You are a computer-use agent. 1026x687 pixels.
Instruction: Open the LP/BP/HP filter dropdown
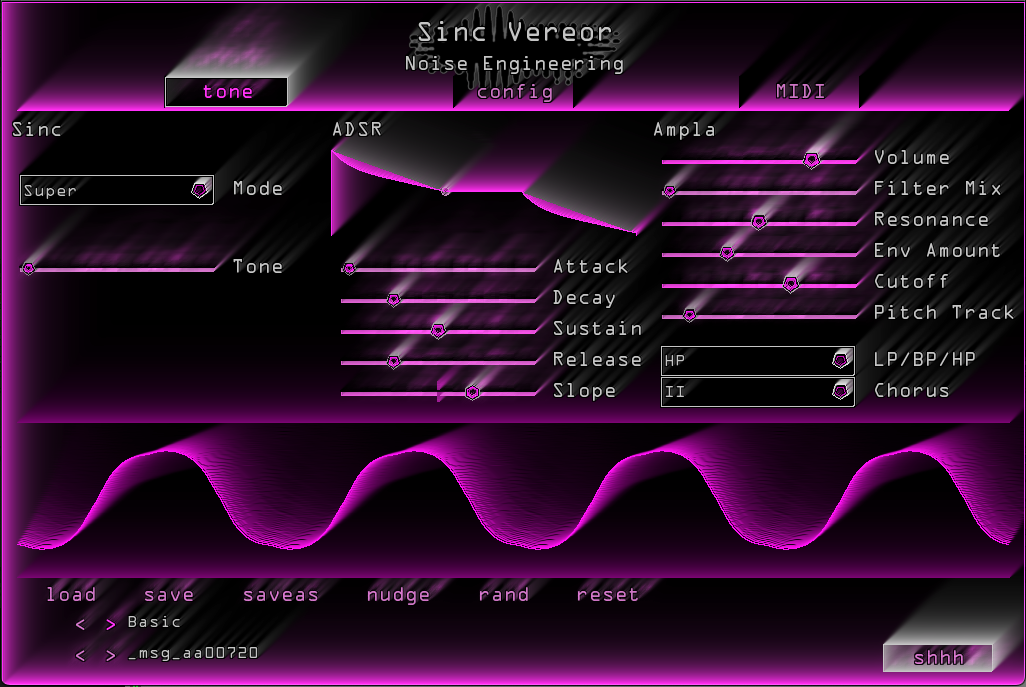point(757,360)
